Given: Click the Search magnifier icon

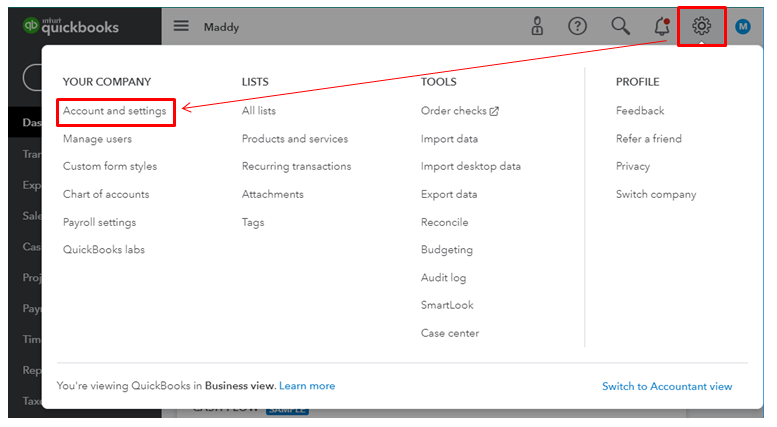Looking at the screenshot, I should click(x=620, y=26).
